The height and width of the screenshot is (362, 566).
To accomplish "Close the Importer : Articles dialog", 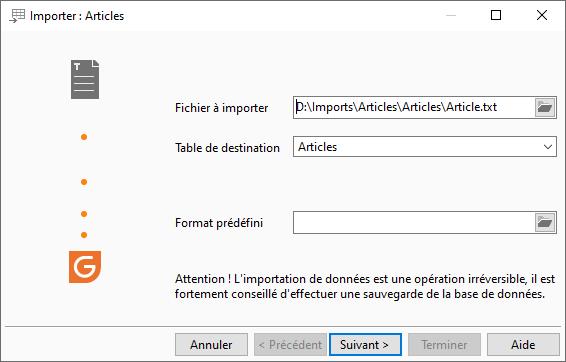I will [542, 15].
